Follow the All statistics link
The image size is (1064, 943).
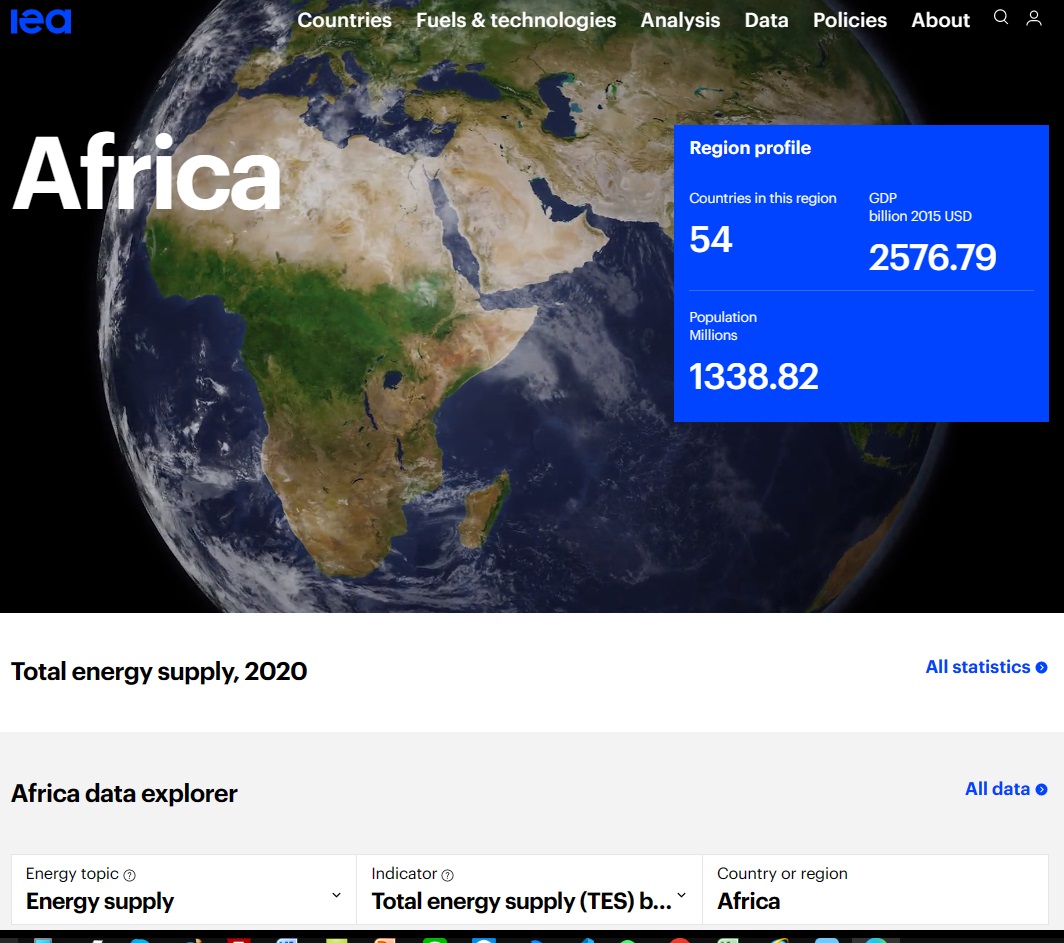coord(987,667)
